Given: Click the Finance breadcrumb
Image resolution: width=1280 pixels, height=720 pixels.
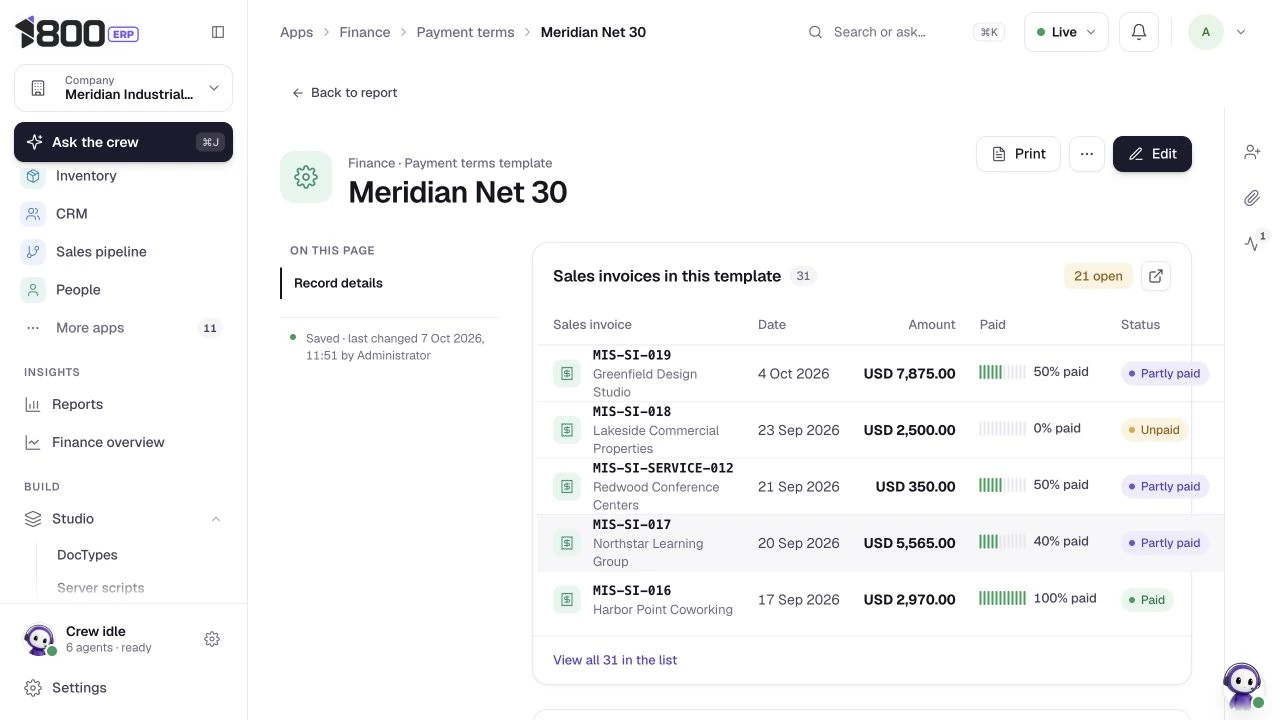Looking at the screenshot, I should coord(365,32).
